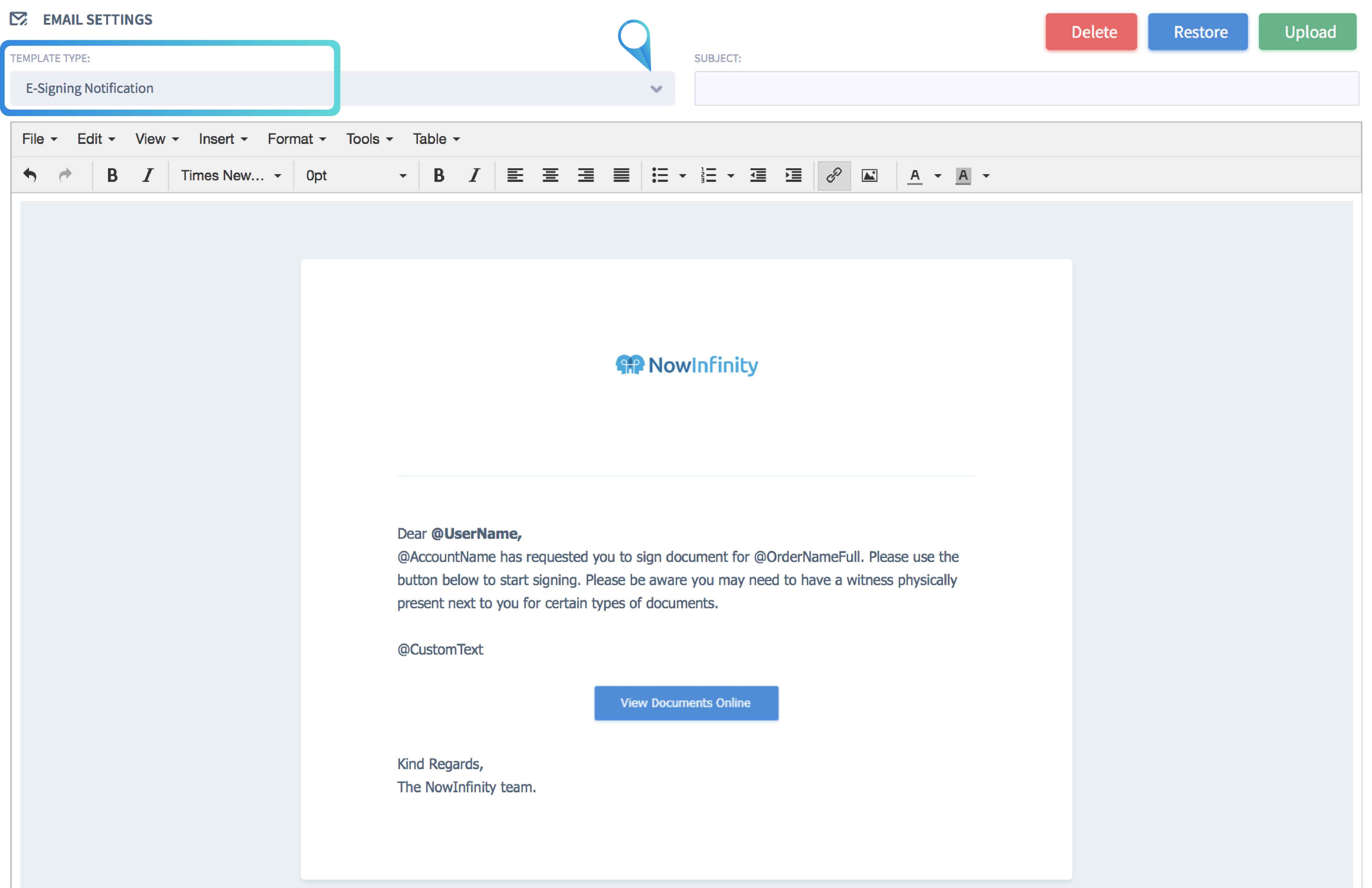This screenshot has height=888, width=1372.
Task: Click the Restore button
Action: (x=1197, y=32)
